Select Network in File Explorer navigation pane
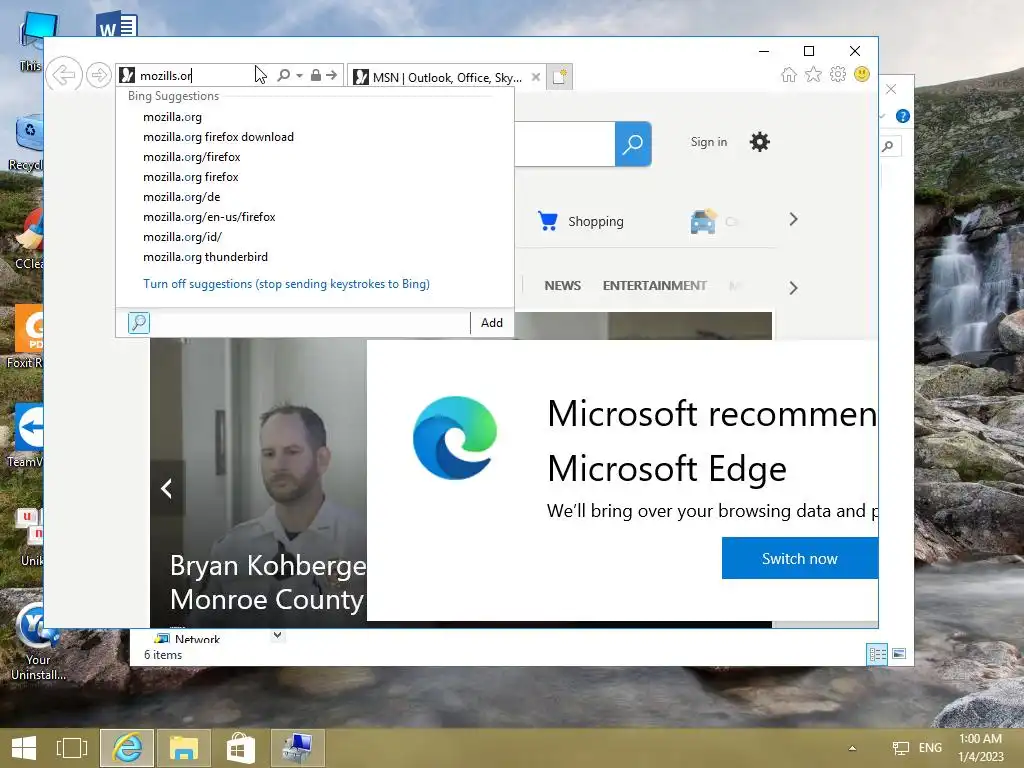Screen dimensions: 1024x768 coord(188,639)
